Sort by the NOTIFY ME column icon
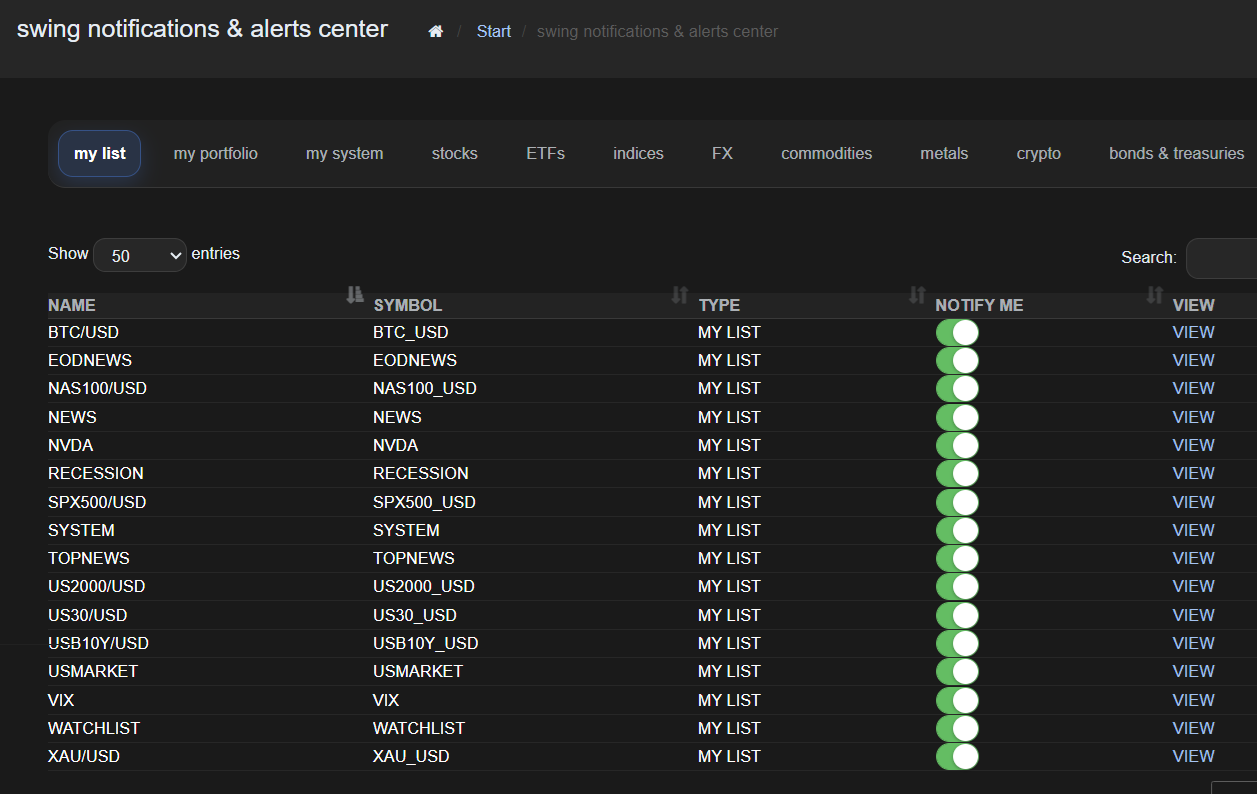Viewport: 1257px width, 794px height. click(x=1155, y=294)
